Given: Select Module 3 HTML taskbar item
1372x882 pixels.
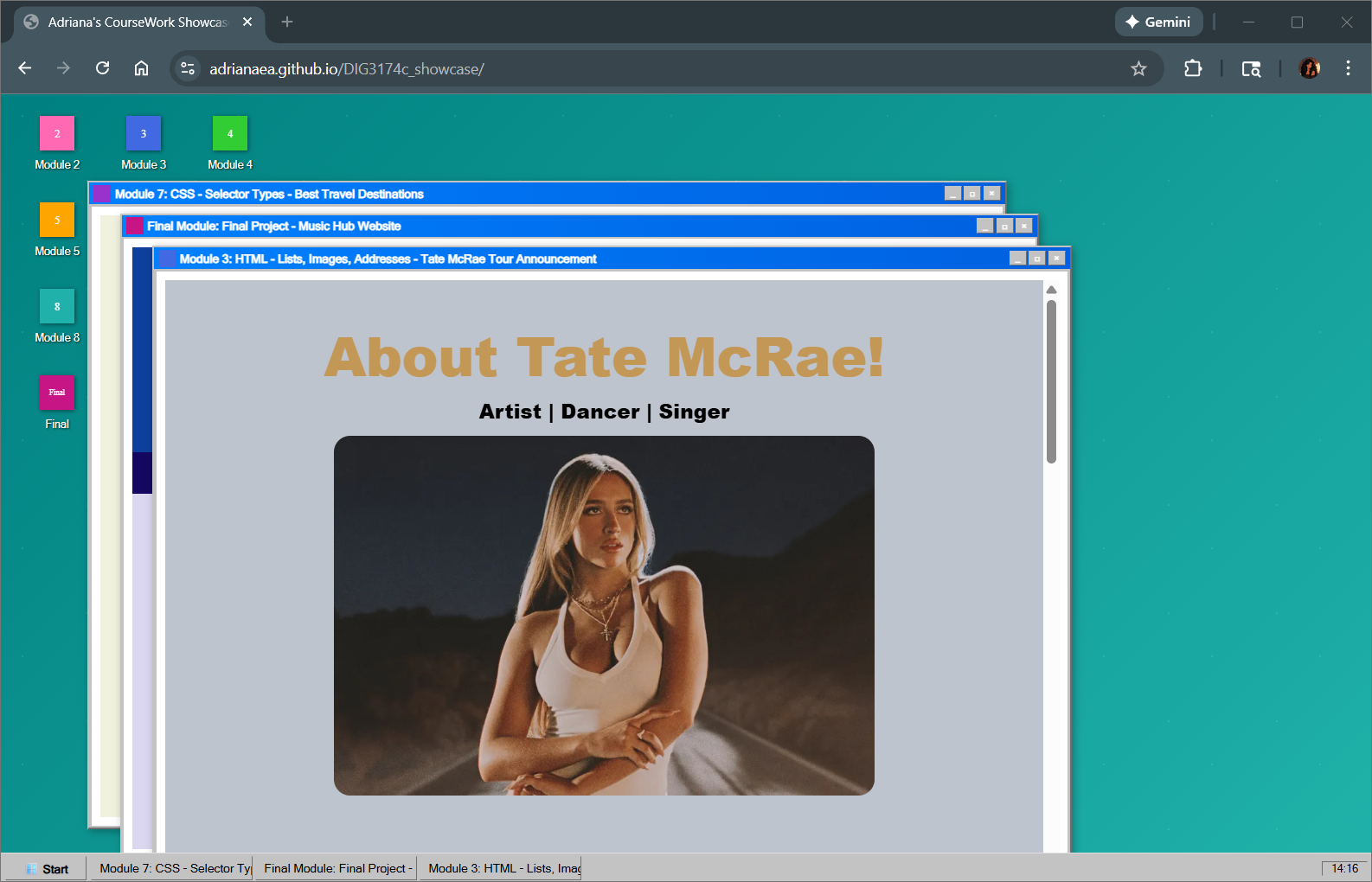Looking at the screenshot, I should point(503,868).
